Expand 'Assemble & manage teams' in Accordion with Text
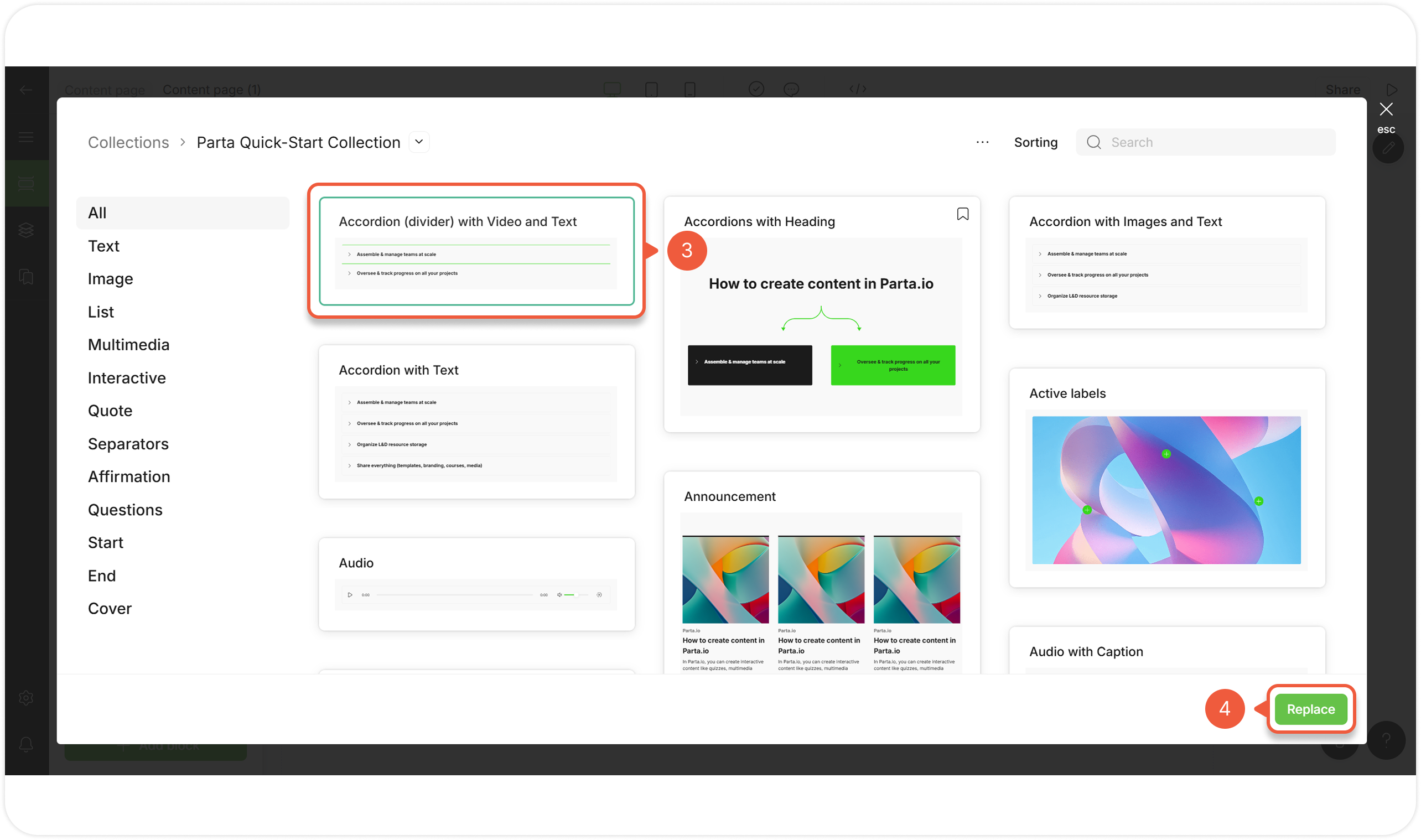The width and height of the screenshot is (1421, 840). [396, 402]
